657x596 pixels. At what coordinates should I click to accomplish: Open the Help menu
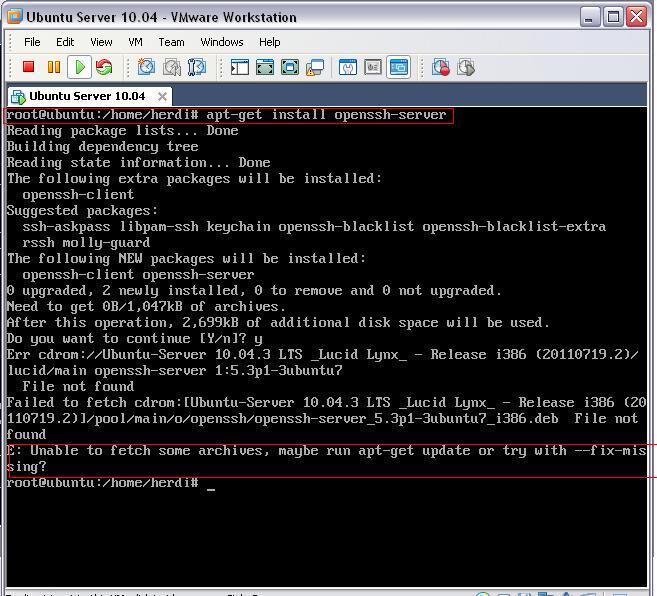coord(269,42)
